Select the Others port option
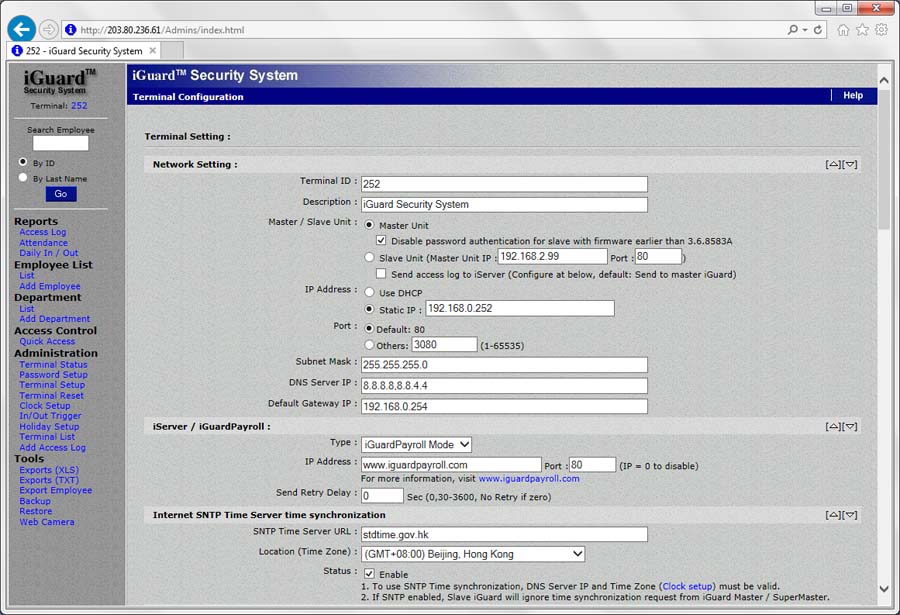Viewport: 900px width, 615px height. click(370, 345)
